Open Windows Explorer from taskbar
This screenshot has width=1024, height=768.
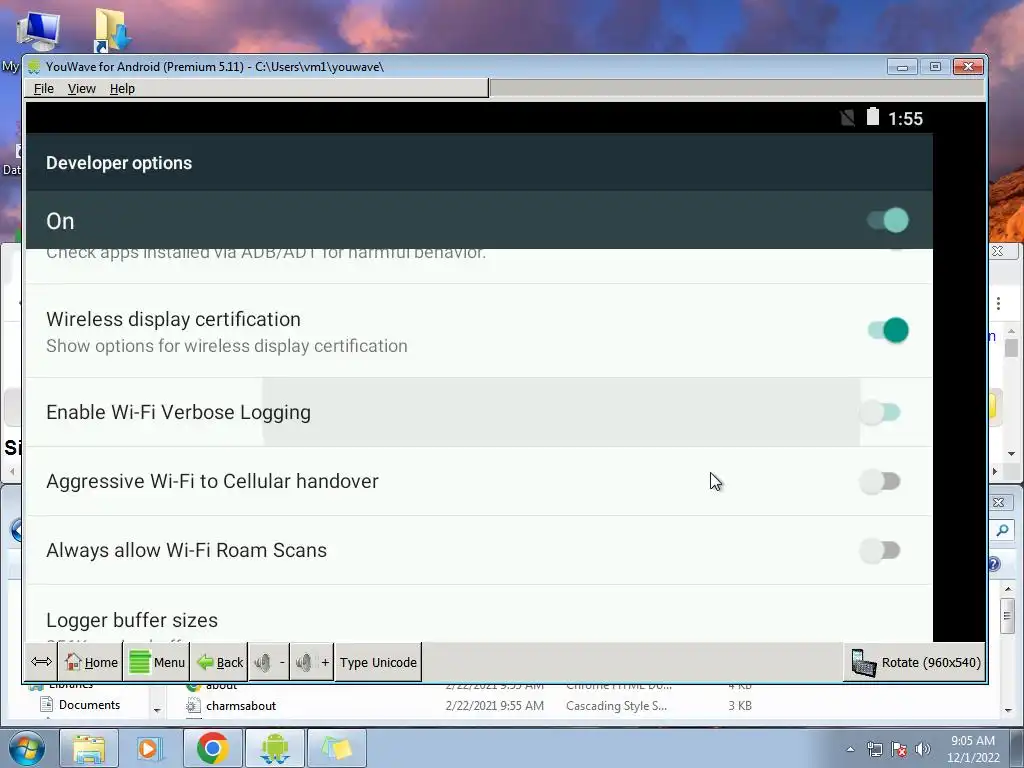(89, 748)
